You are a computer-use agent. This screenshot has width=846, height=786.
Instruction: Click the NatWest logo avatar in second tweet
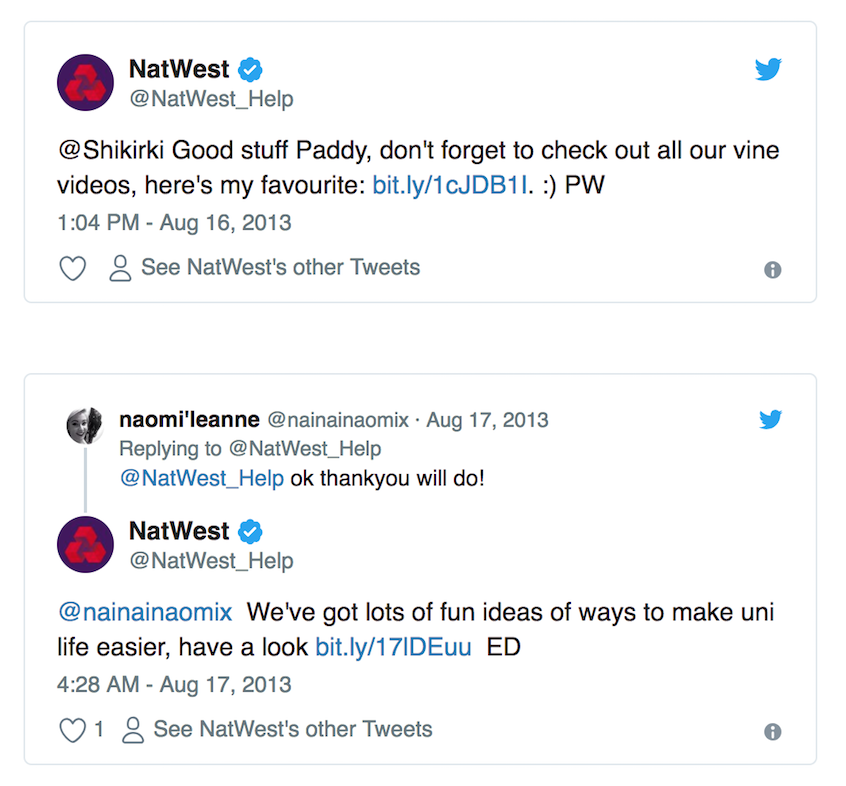point(86,544)
